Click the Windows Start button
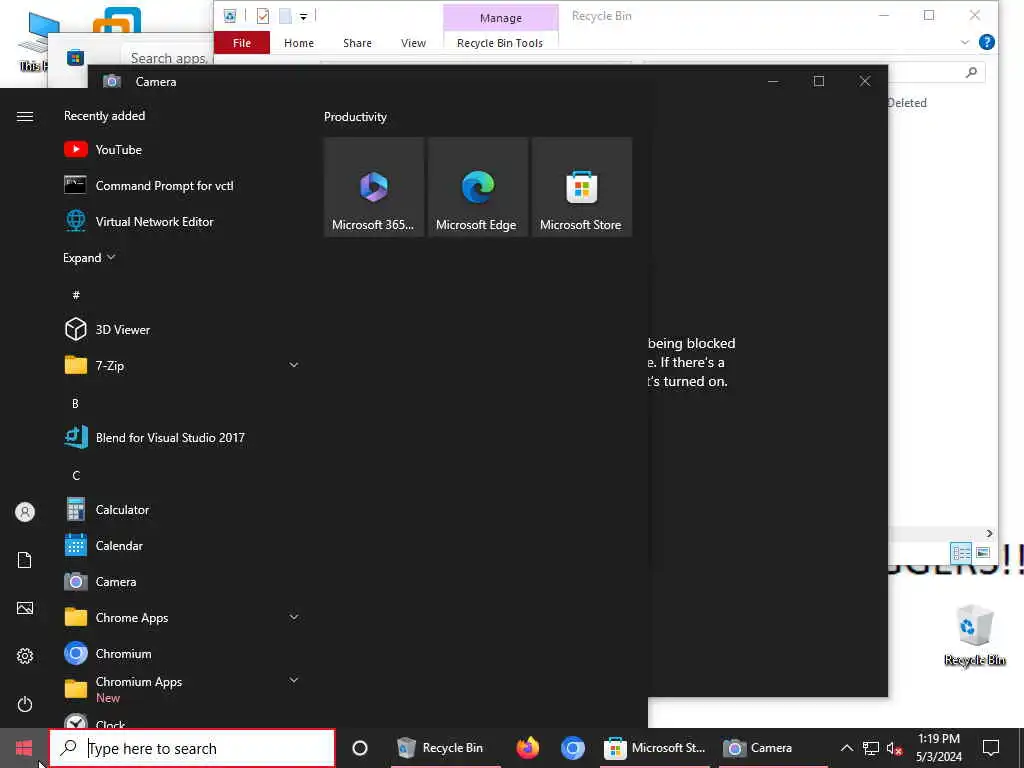The image size is (1024, 768). 24,748
